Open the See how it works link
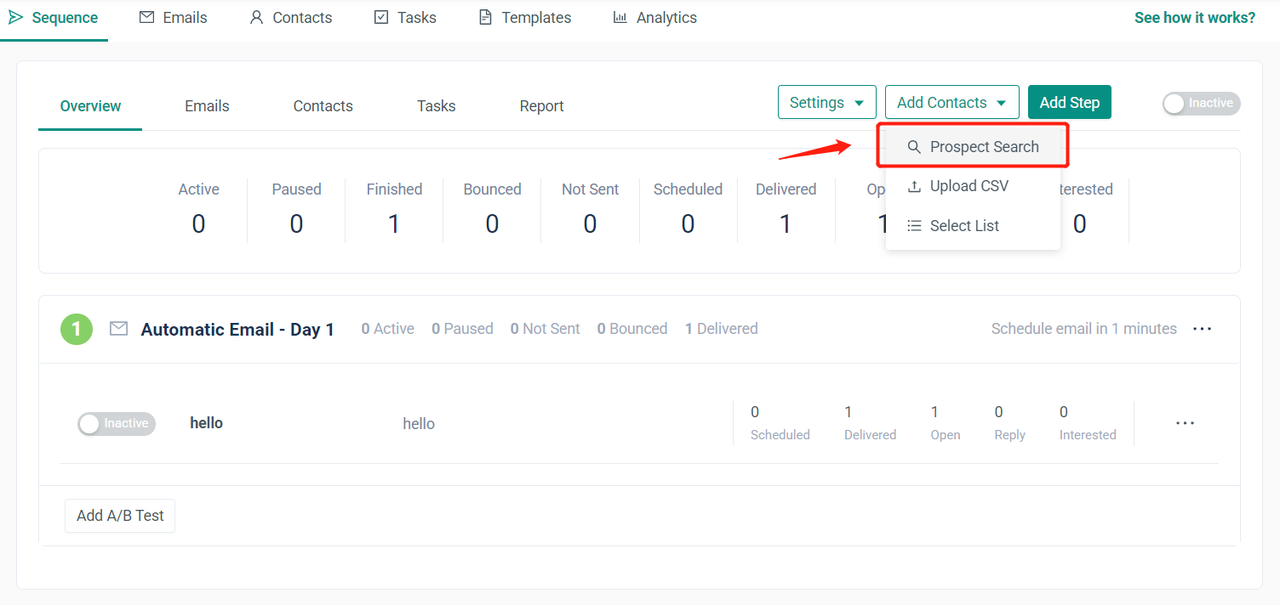This screenshot has height=605, width=1280. [1194, 18]
